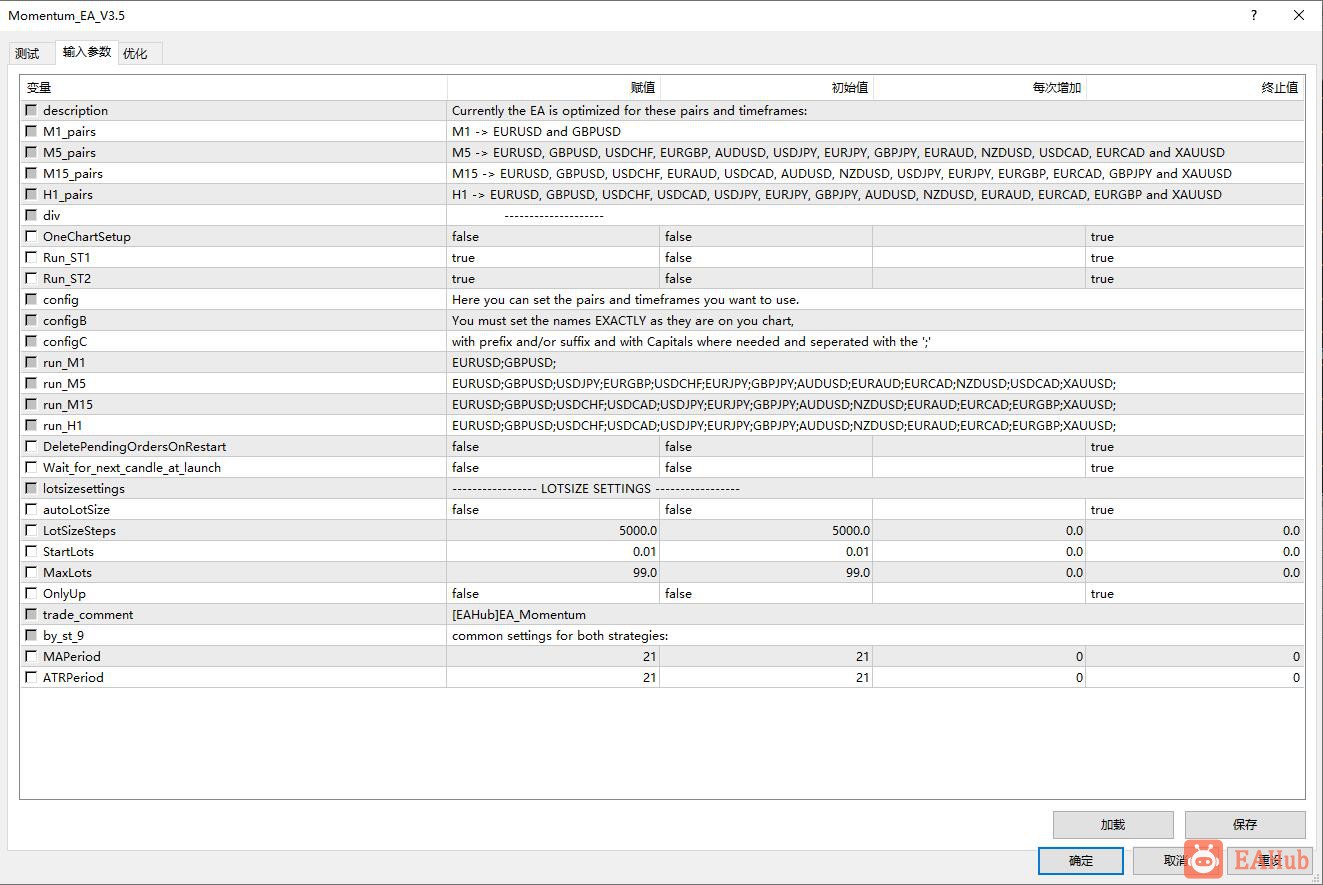This screenshot has height=885, width=1323.
Task: Select the run_M1 value EURUSD;GBPUSD;
Action: 504,362
